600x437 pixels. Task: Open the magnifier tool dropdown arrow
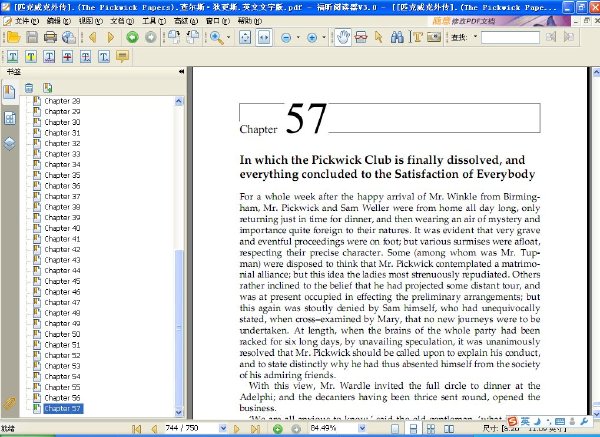(x=229, y=38)
